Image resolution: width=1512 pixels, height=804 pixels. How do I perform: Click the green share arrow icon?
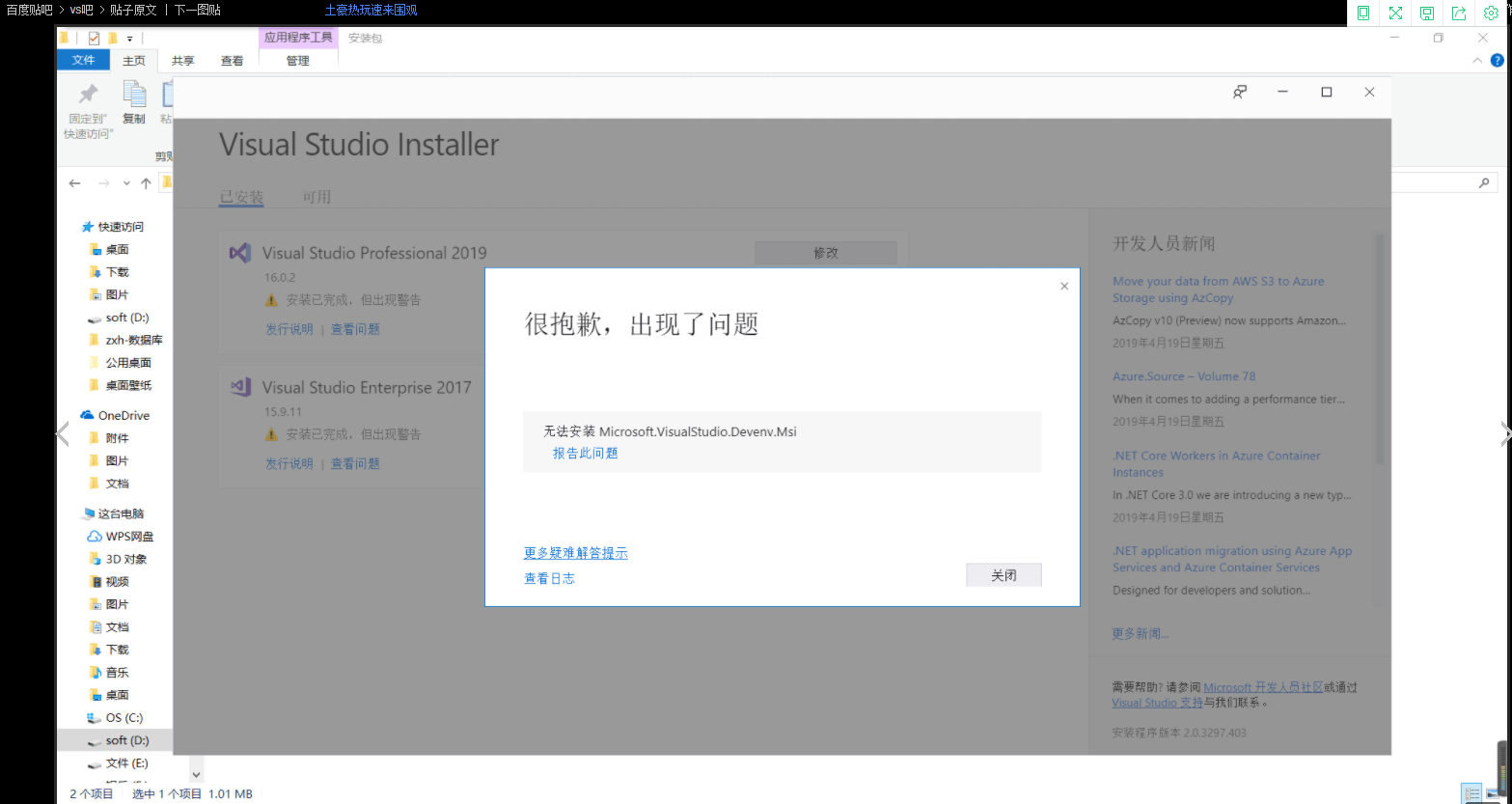pos(1459,13)
